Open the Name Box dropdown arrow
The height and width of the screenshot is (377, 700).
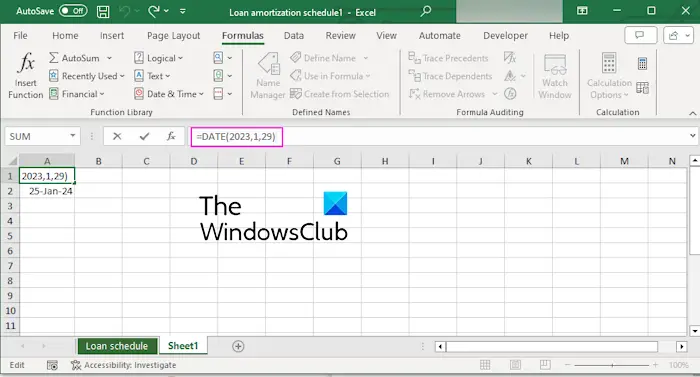(x=72, y=136)
